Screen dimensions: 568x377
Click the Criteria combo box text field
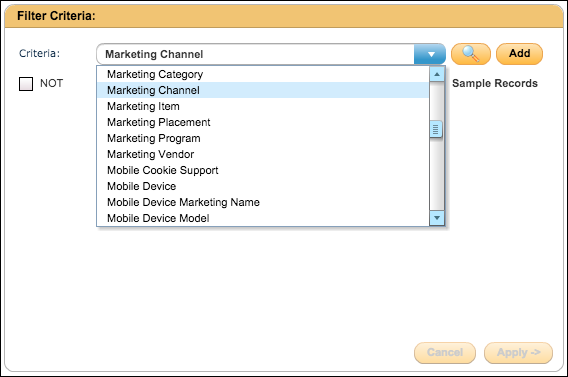click(255, 54)
